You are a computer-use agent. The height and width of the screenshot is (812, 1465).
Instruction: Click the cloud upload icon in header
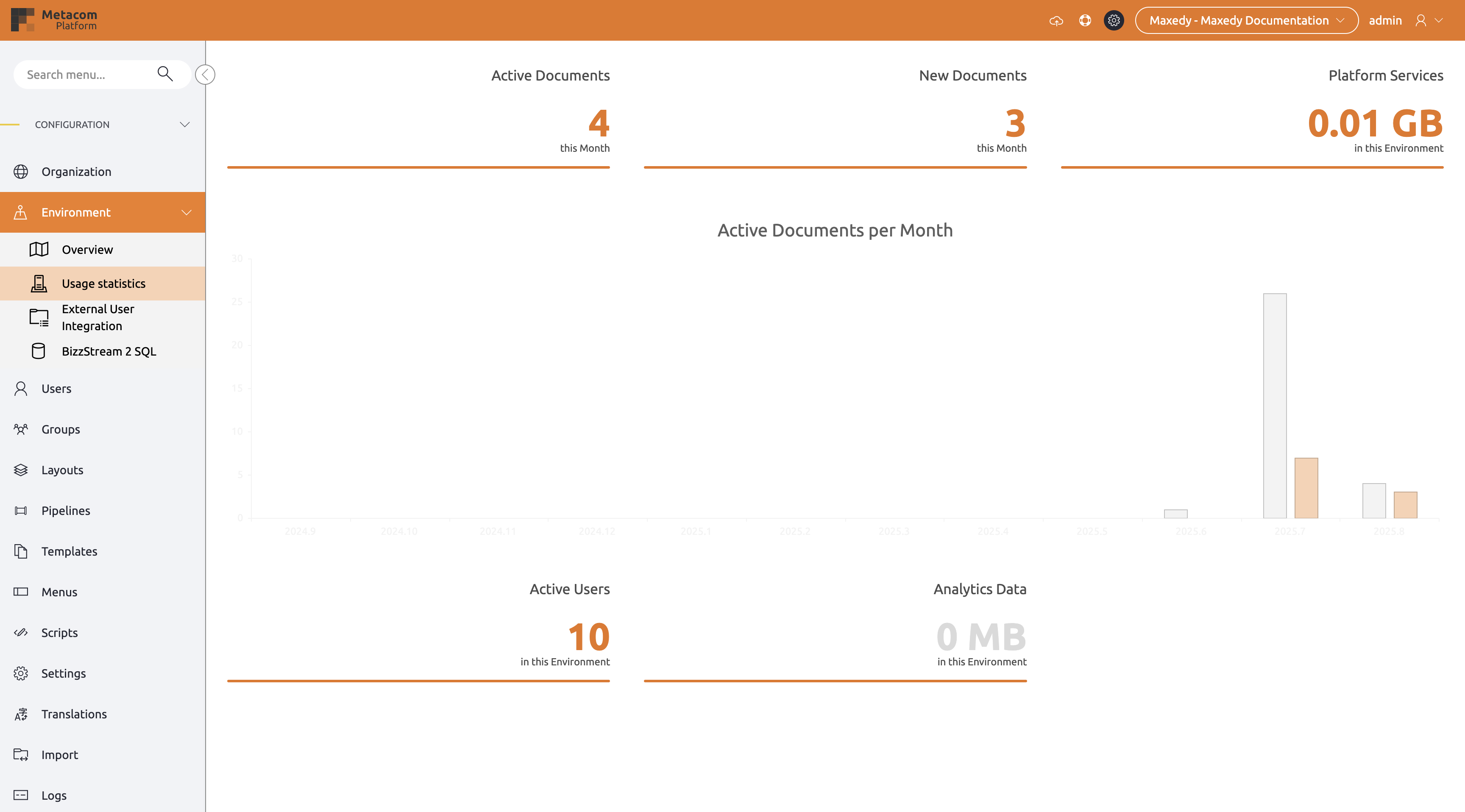point(1056,21)
